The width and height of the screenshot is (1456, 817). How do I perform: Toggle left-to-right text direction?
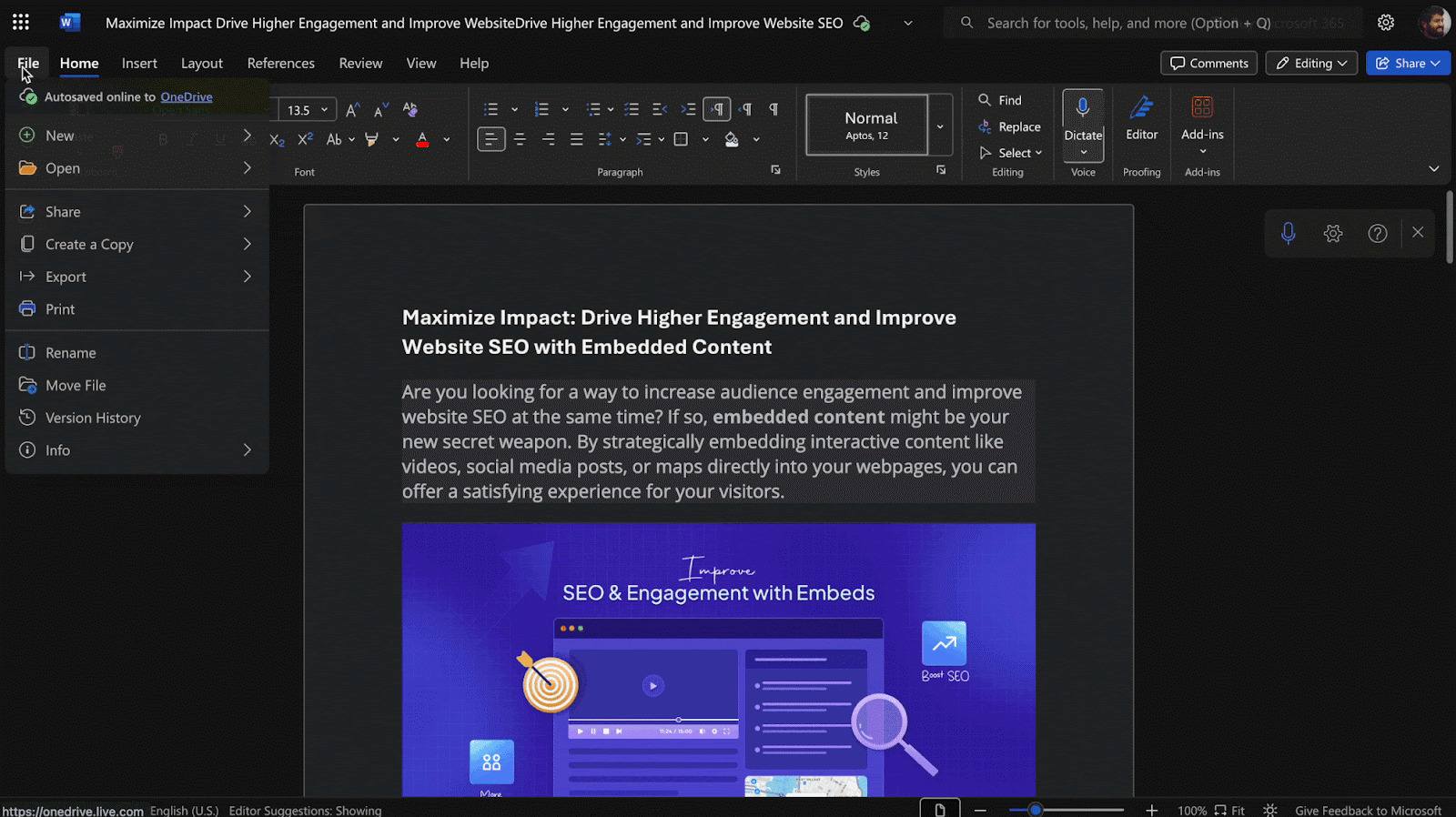[x=717, y=110]
